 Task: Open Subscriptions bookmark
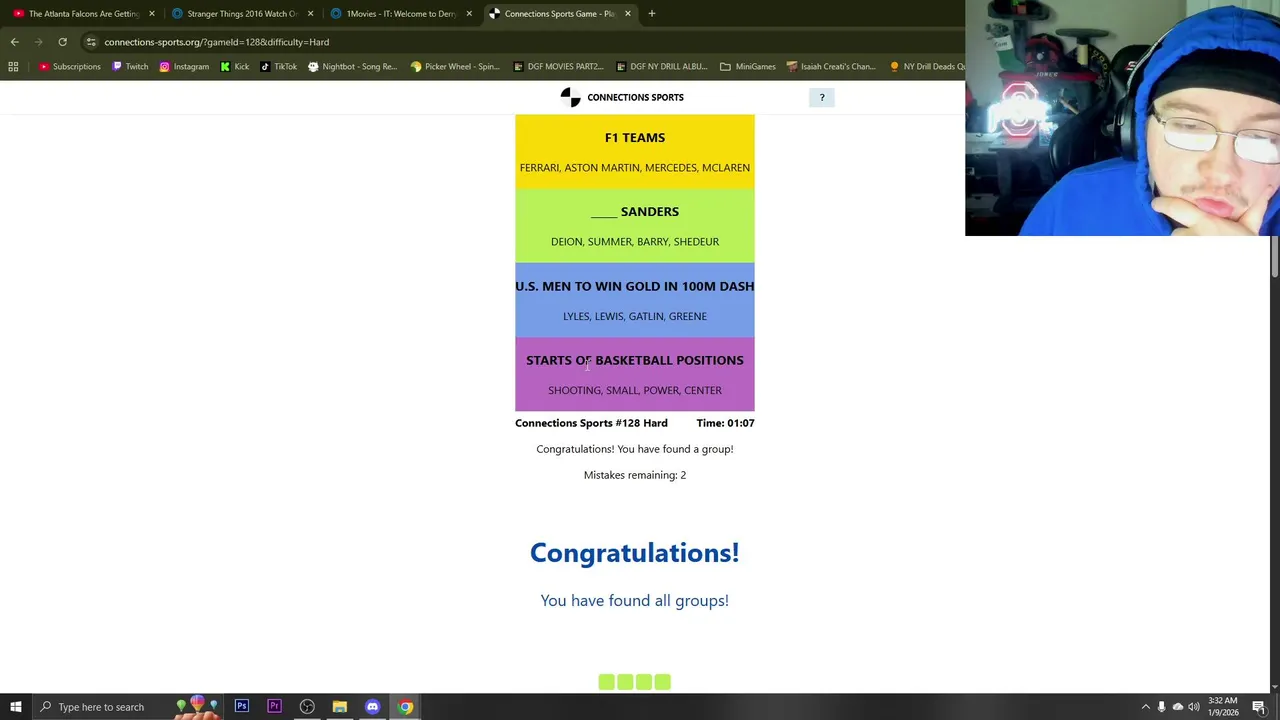(x=70, y=66)
